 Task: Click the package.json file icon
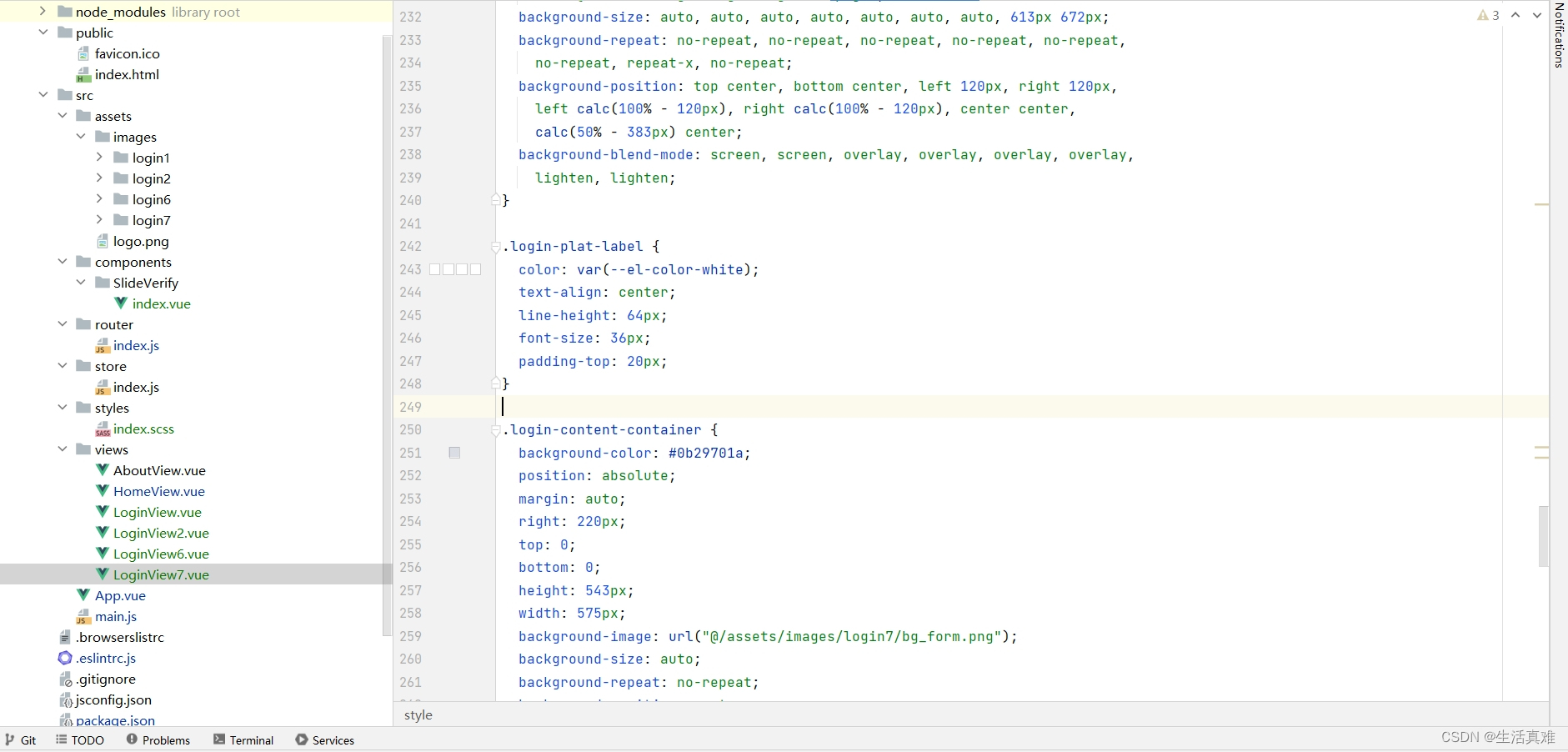(65, 719)
